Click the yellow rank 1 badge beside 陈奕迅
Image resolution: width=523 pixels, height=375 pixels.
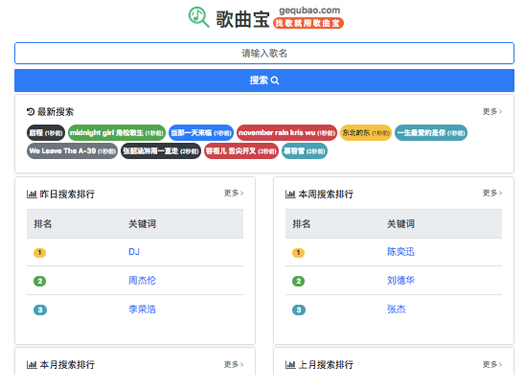click(x=298, y=253)
